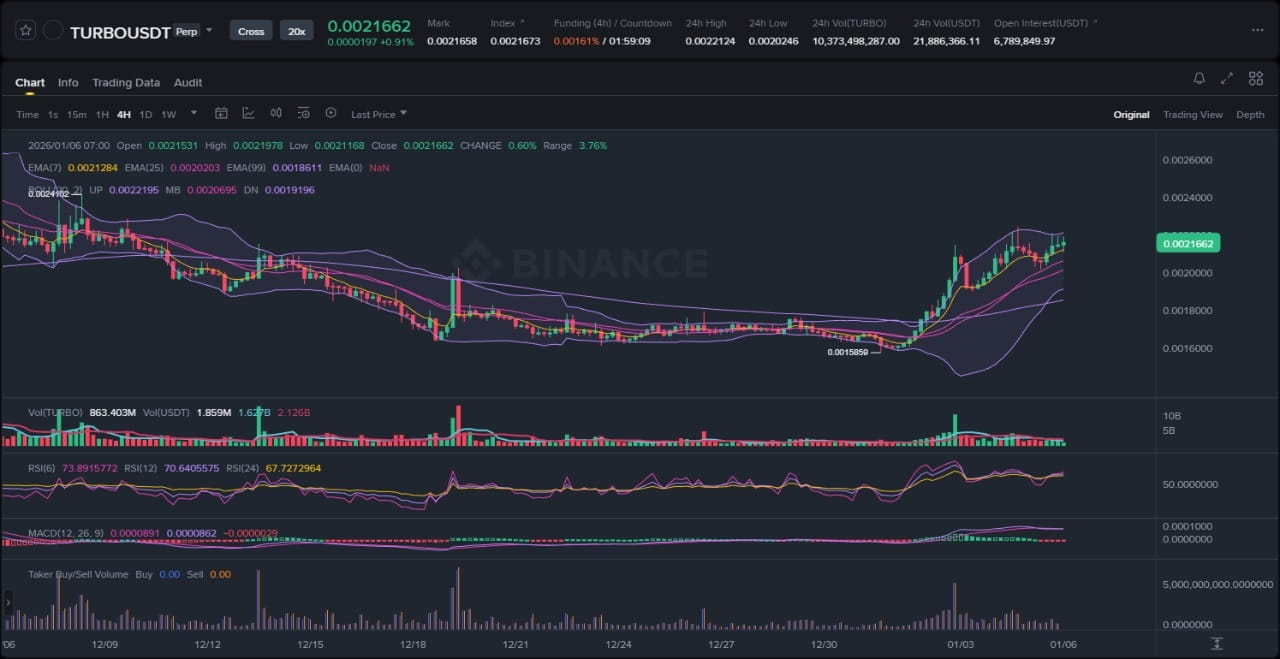Image resolution: width=1280 pixels, height=659 pixels.
Task: Adjust leverage via the 20x button
Action: tap(297, 31)
